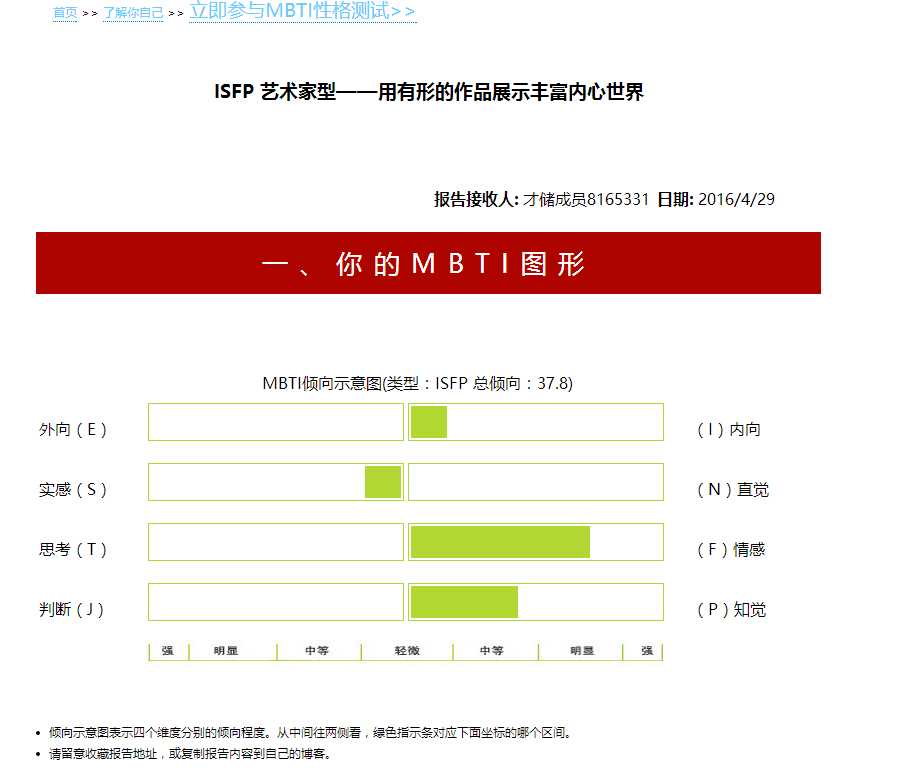Image resolution: width=900 pixels, height=773 pixels.
Task: Click the green introvert (I) indicator bar
Action: (x=429, y=422)
